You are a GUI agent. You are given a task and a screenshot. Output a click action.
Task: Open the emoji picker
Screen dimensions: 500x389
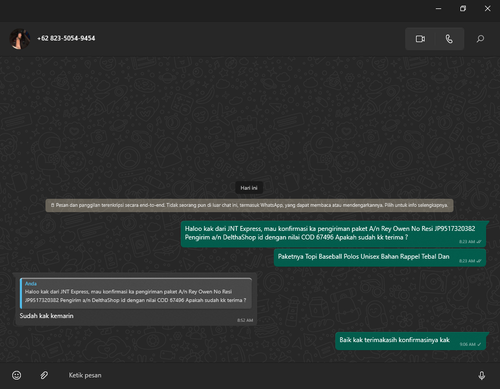17,375
